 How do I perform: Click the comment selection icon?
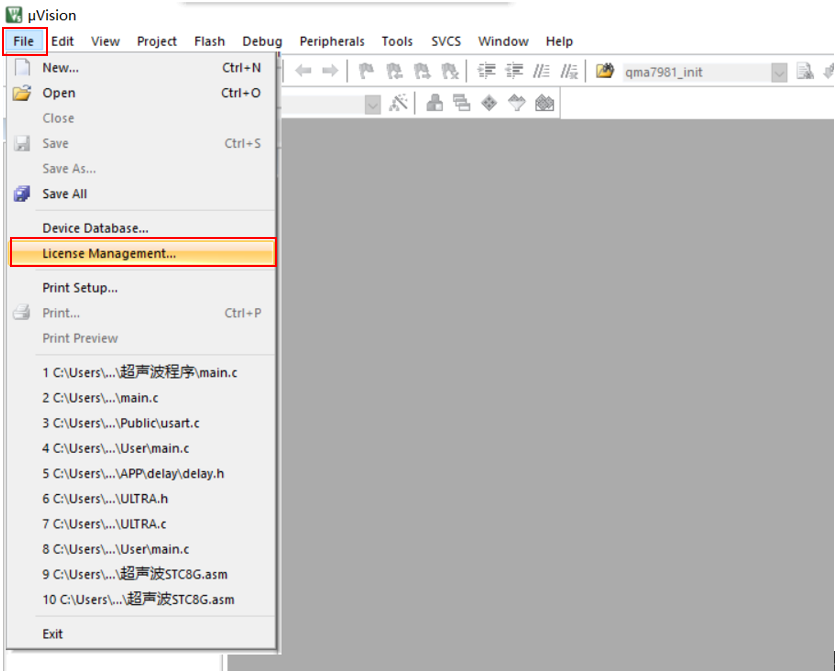542,71
